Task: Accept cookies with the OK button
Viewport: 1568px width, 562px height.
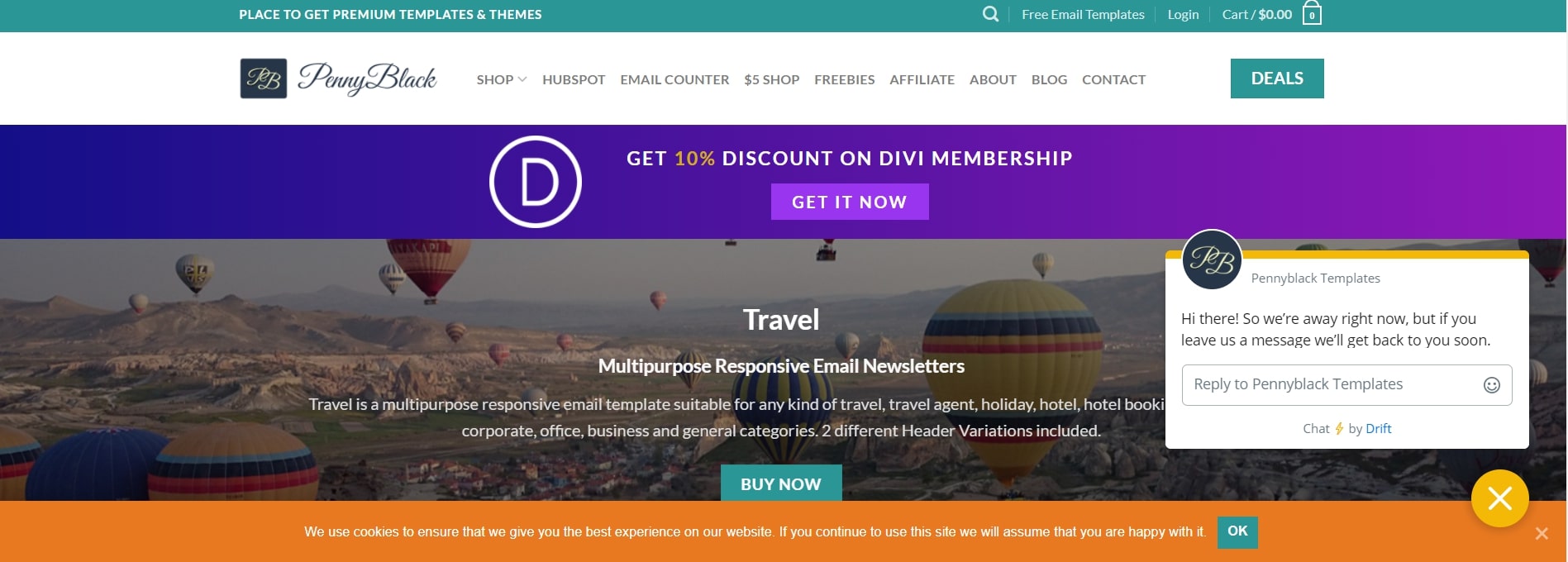Action: point(1237,531)
